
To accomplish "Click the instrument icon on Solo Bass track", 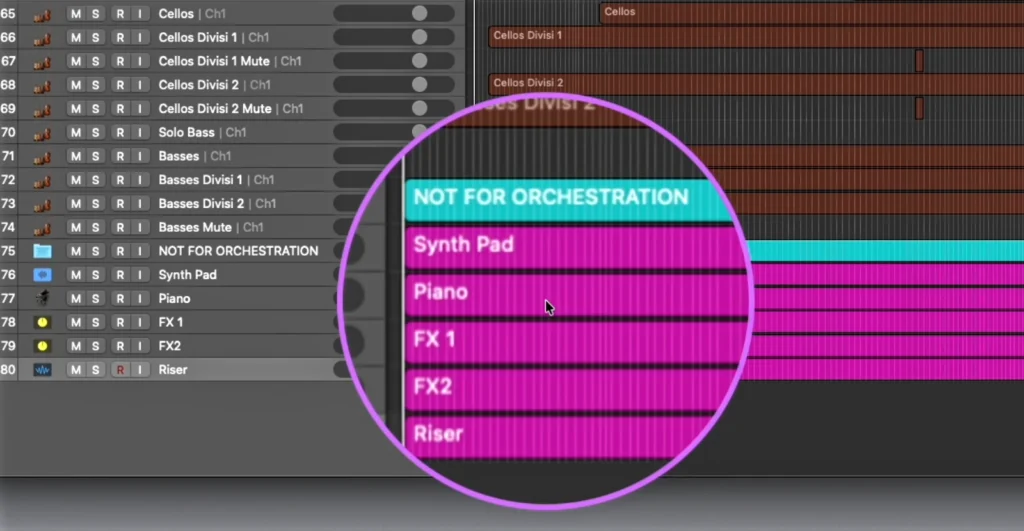I will pos(42,133).
